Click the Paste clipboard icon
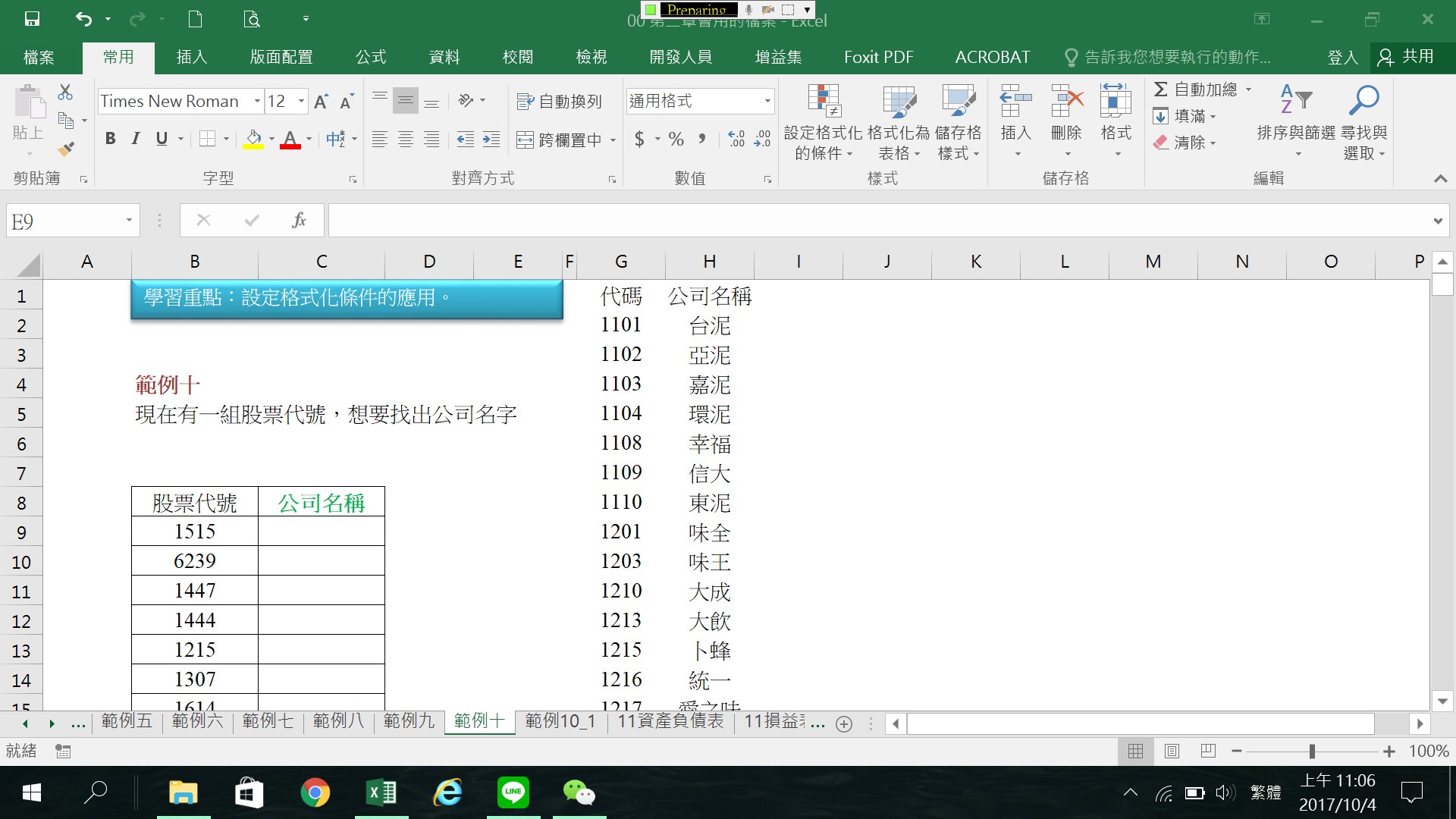This screenshot has height=819, width=1456. click(x=29, y=102)
